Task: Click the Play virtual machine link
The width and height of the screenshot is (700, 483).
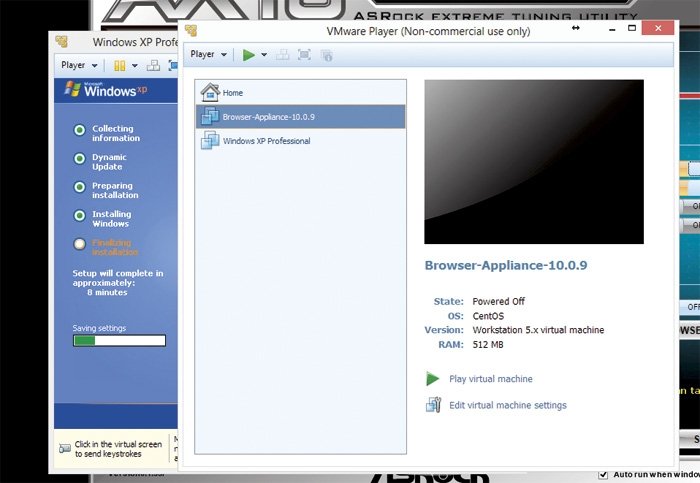Action: pos(491,379)
